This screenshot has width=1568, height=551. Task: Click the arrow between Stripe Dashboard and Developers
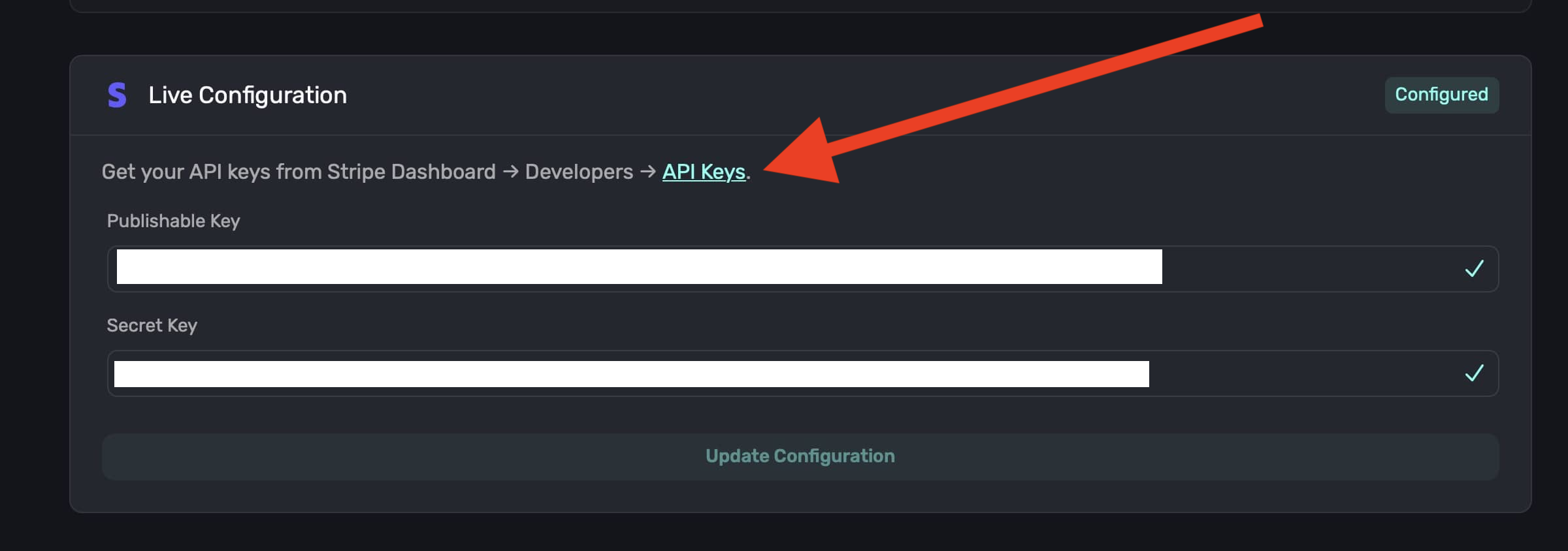[511, 172]
